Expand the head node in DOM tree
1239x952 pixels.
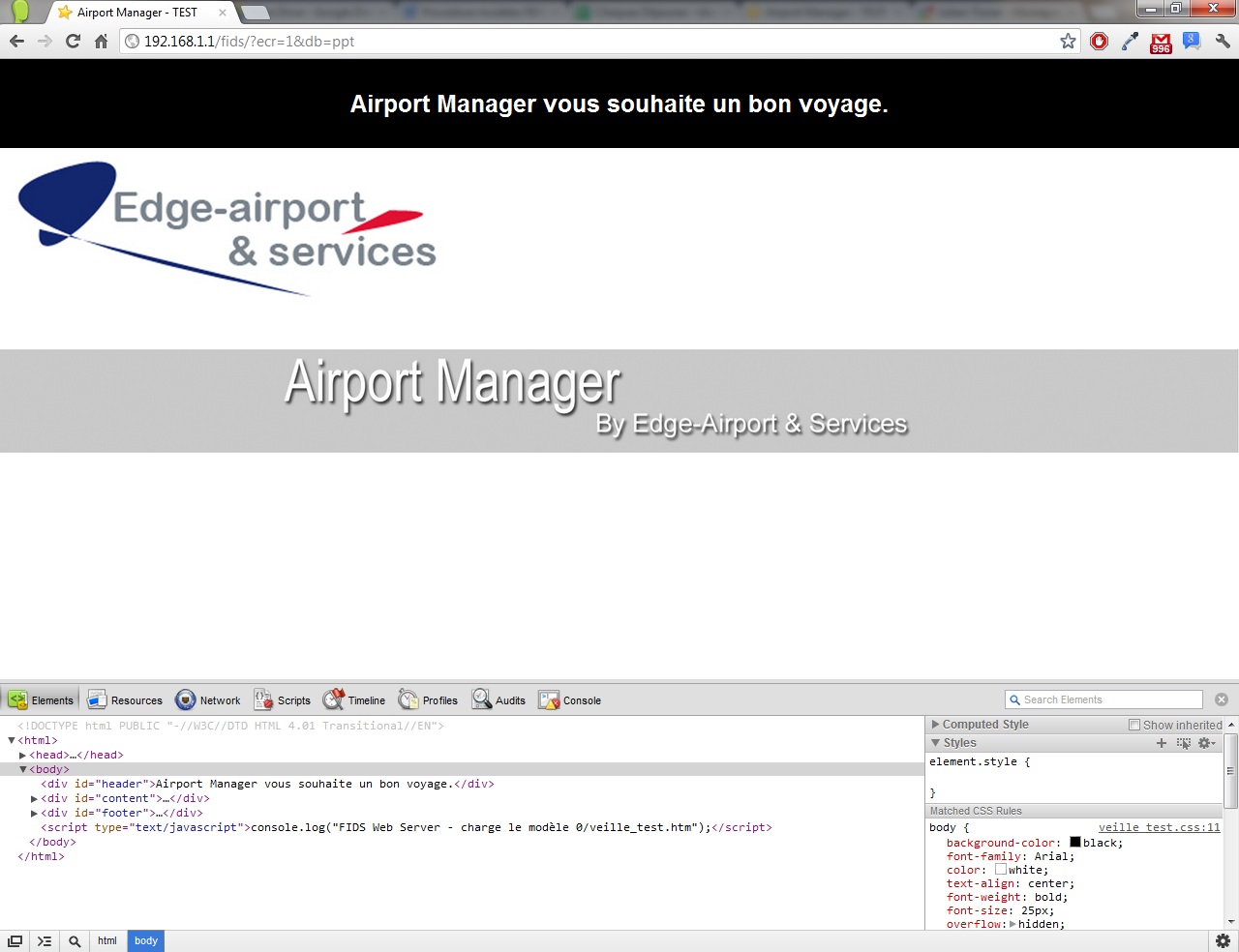(x=23, y=755)
